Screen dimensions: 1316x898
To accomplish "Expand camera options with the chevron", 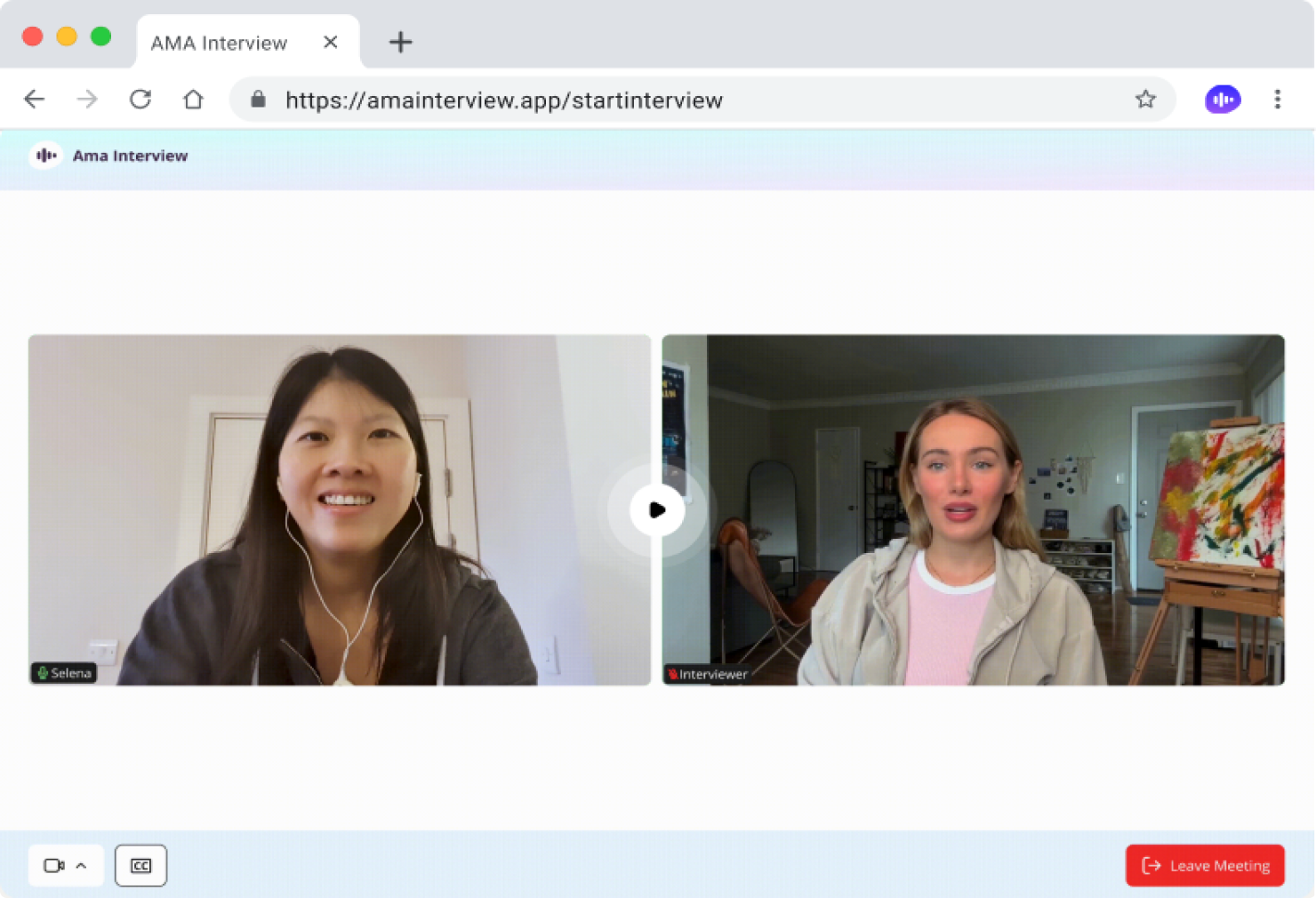I will pos(81,865).
